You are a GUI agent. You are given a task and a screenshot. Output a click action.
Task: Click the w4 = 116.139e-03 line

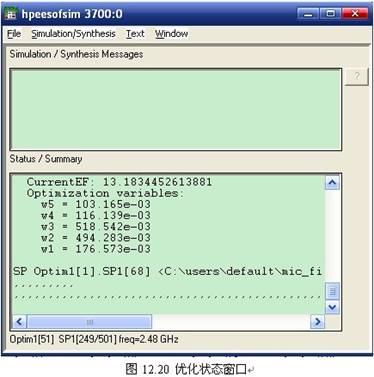(x=96, y=216)
